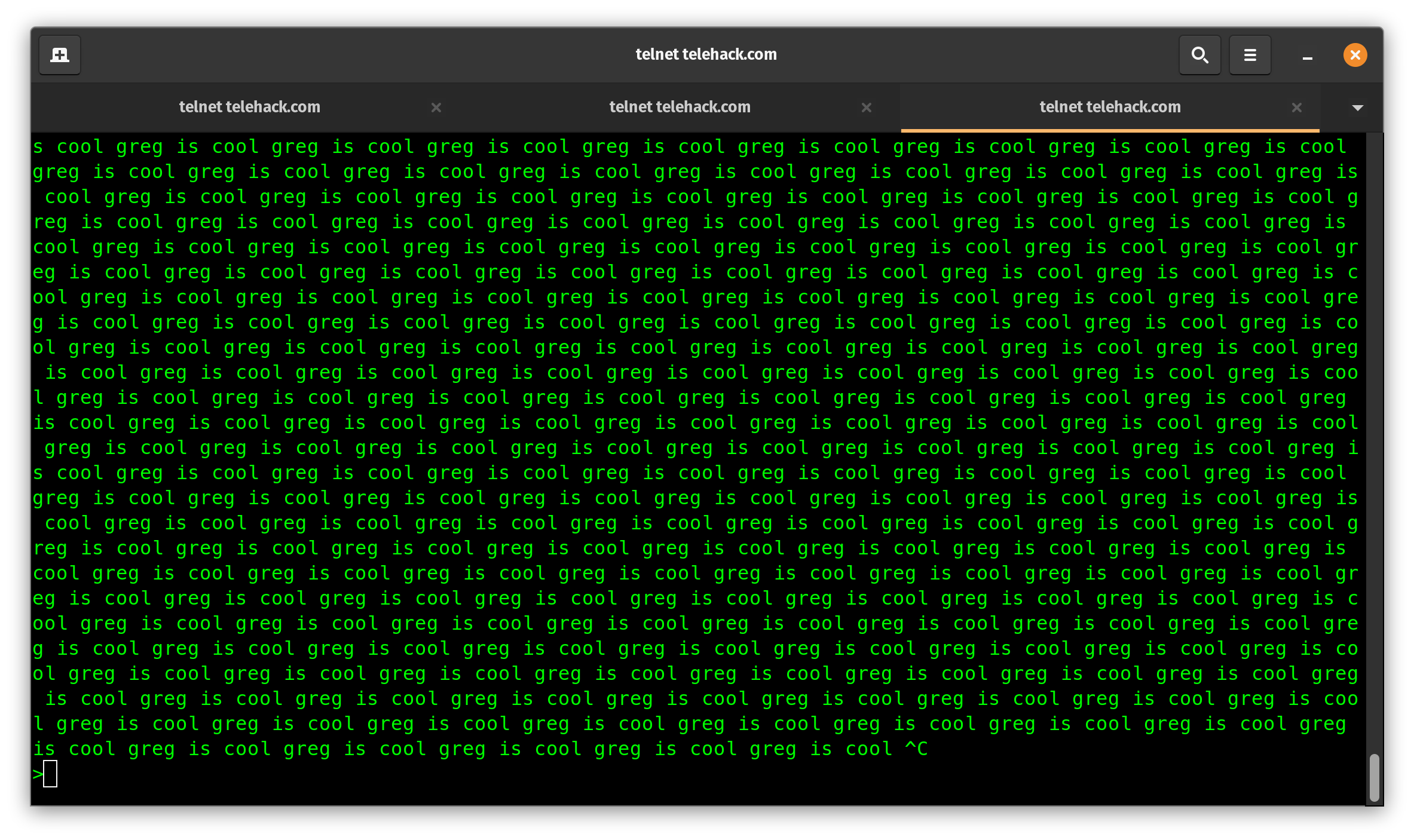This screenshot has width=1414, height=840.
Task: Click the ^C at end of output
Action: (916, 749)
